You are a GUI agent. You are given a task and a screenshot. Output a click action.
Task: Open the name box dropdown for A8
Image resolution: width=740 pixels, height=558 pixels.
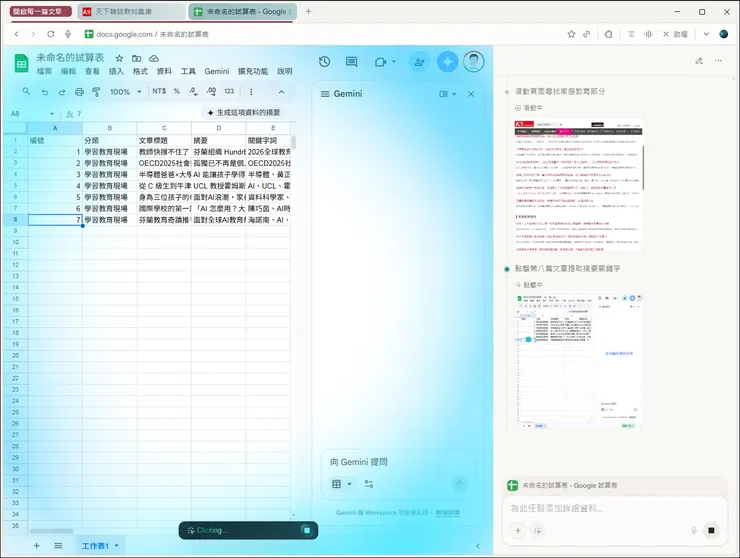coord(52,114)
